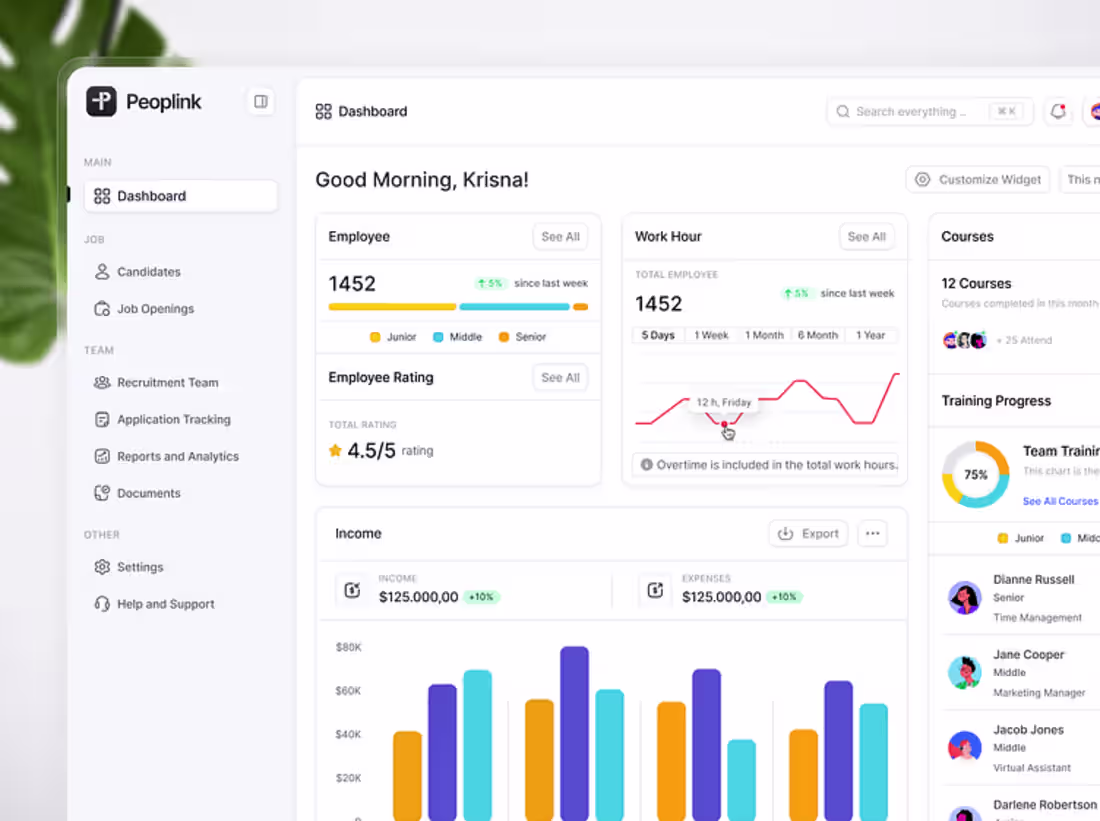Open the more options menu on the Income card
Image resolution: width=1100 pixels, height=821 pixels.
872,533
